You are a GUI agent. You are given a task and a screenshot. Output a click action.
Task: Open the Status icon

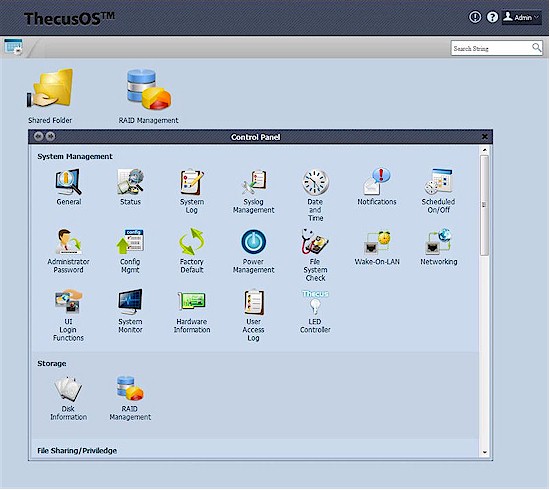coord(130,187)
